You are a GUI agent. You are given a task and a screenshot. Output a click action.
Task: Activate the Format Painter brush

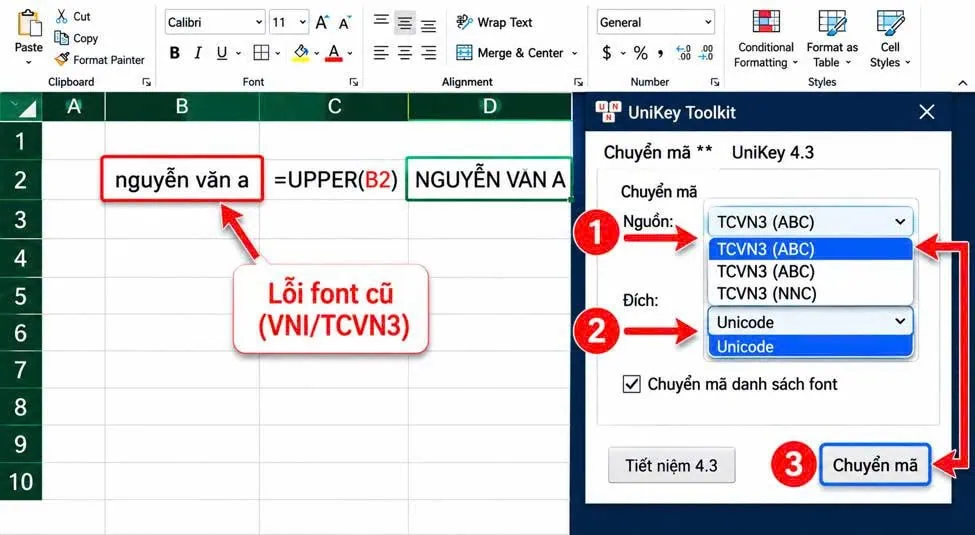pyautogui.click(x=62, y=60)
